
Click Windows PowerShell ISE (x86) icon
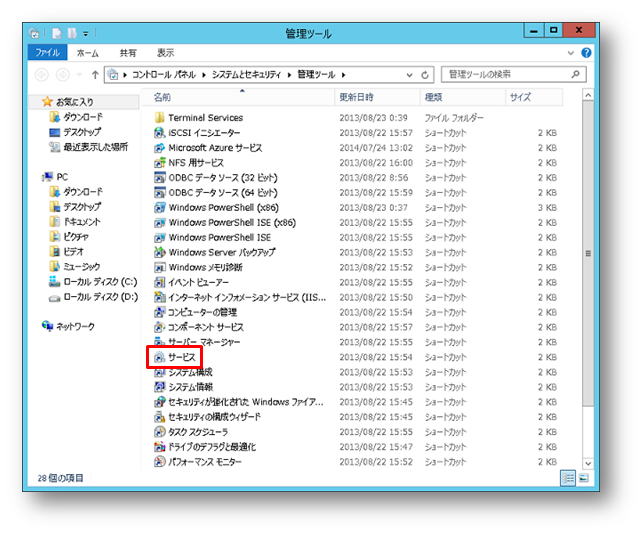(x=159, y=222)
